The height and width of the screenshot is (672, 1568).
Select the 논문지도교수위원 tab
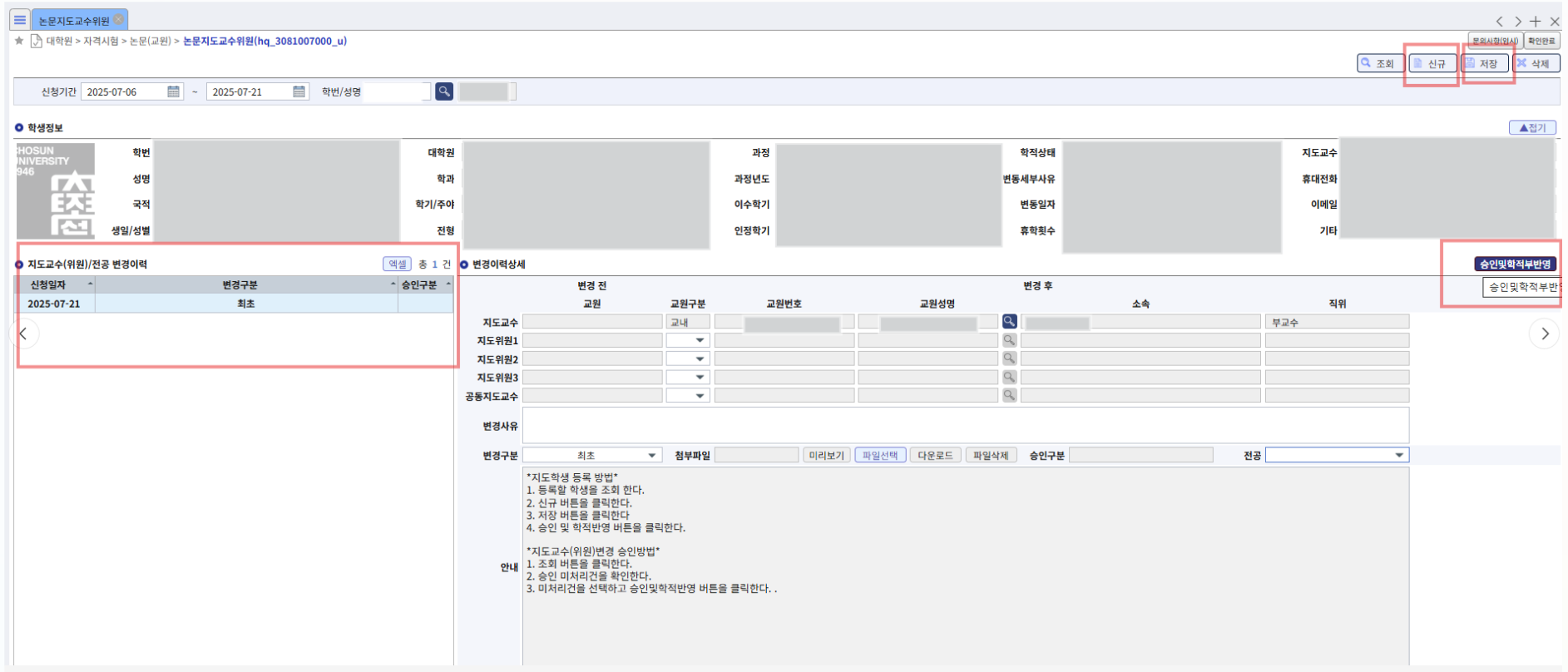click(73, 21)
